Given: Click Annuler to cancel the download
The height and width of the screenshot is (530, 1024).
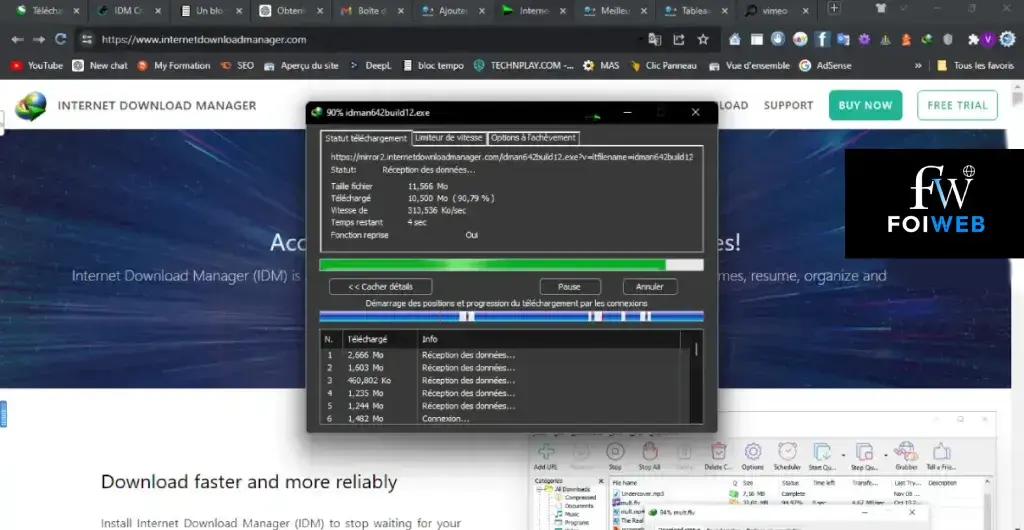Looking at the screenshot, I should (649, 287).
